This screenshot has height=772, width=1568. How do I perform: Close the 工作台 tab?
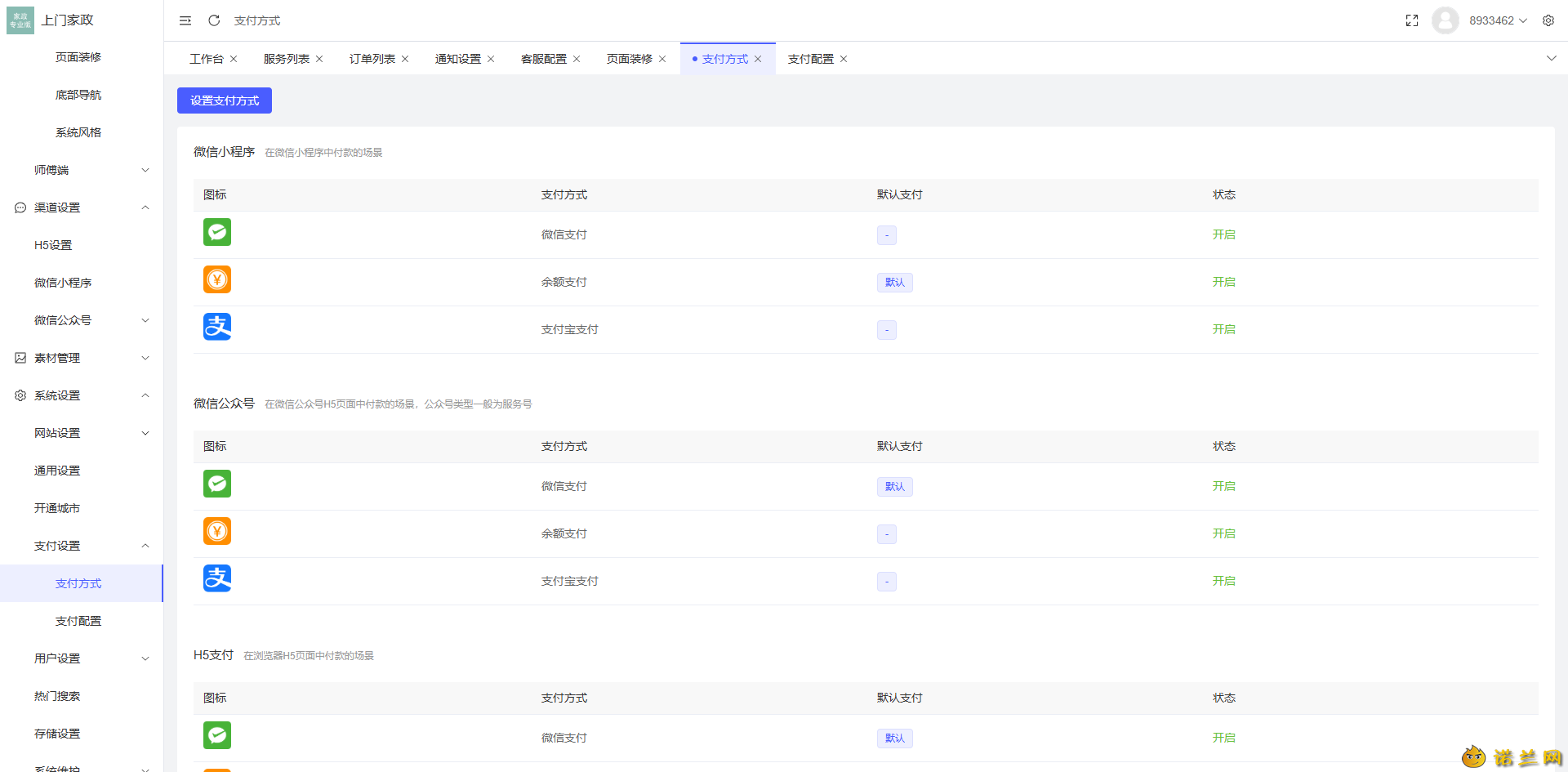(234, 59)
